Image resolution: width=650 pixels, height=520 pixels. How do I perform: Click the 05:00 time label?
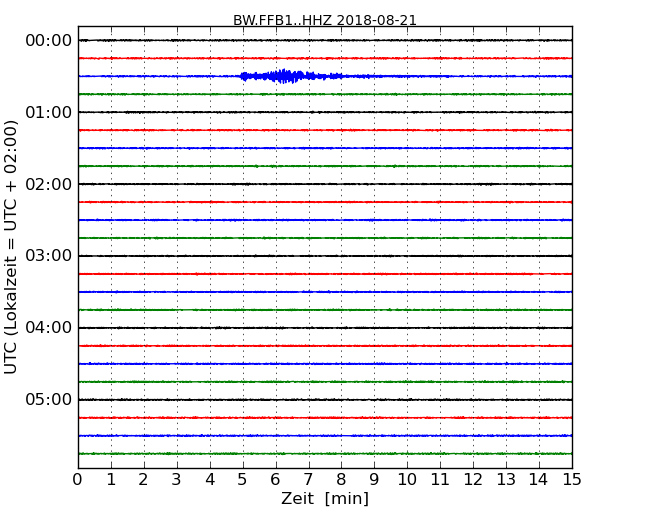point(49,399)
